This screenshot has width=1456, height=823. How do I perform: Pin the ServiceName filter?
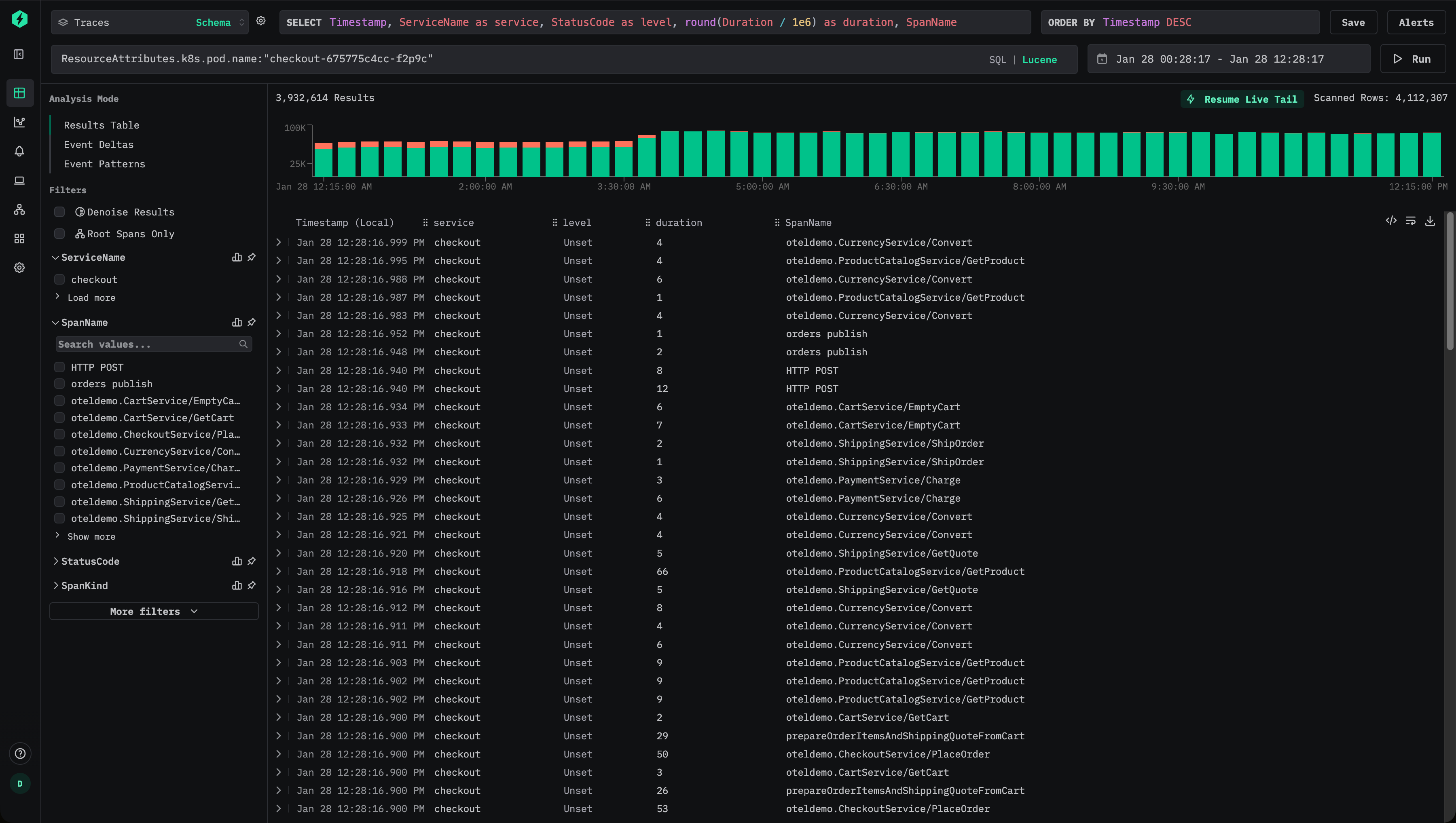tap(252, 257)
